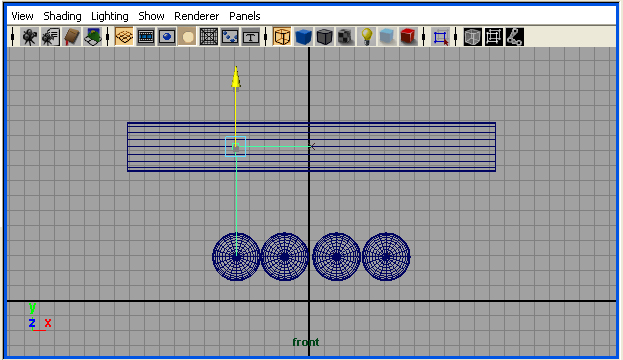Click the "front" view label
The image size is (623, 360).
(306, 342)
